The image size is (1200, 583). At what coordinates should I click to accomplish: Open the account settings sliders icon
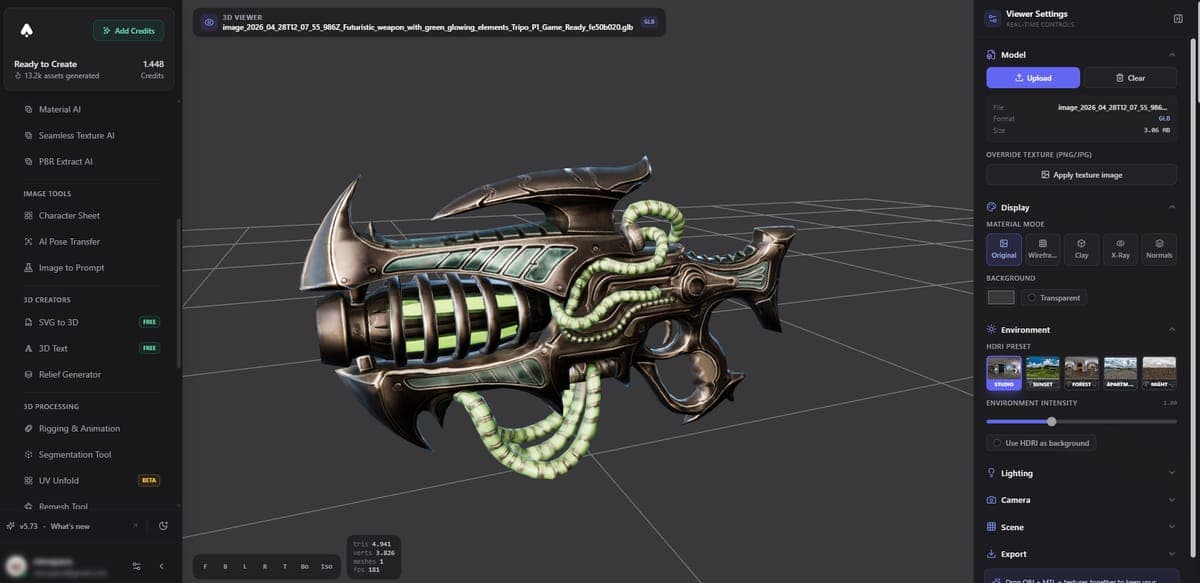[137, 566]
